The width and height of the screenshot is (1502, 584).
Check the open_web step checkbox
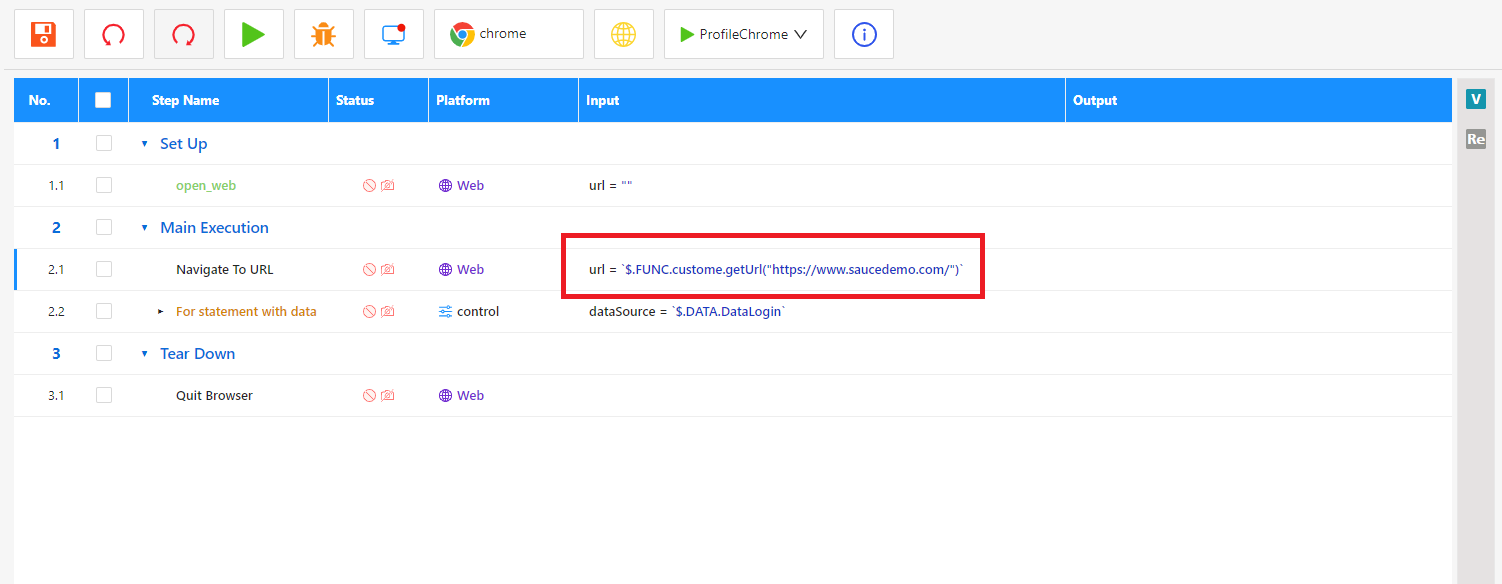(104, 185)
